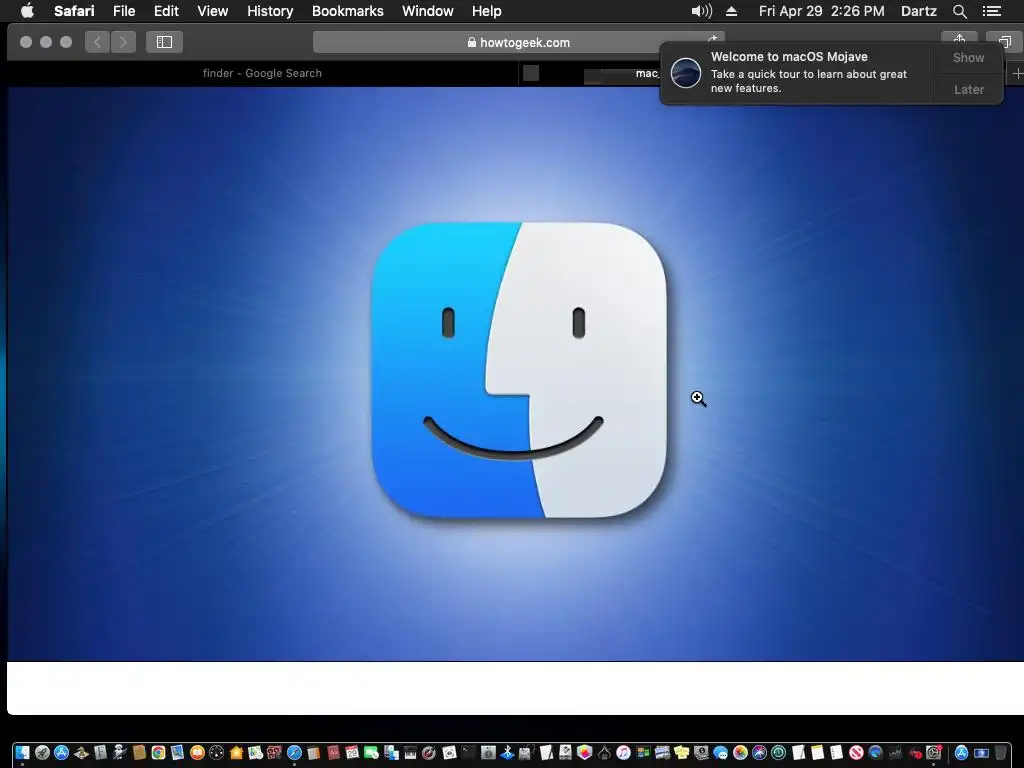The image size is (1024, 768).
Task: Open Stickies from the Dock
Action: tap(682, 752)
